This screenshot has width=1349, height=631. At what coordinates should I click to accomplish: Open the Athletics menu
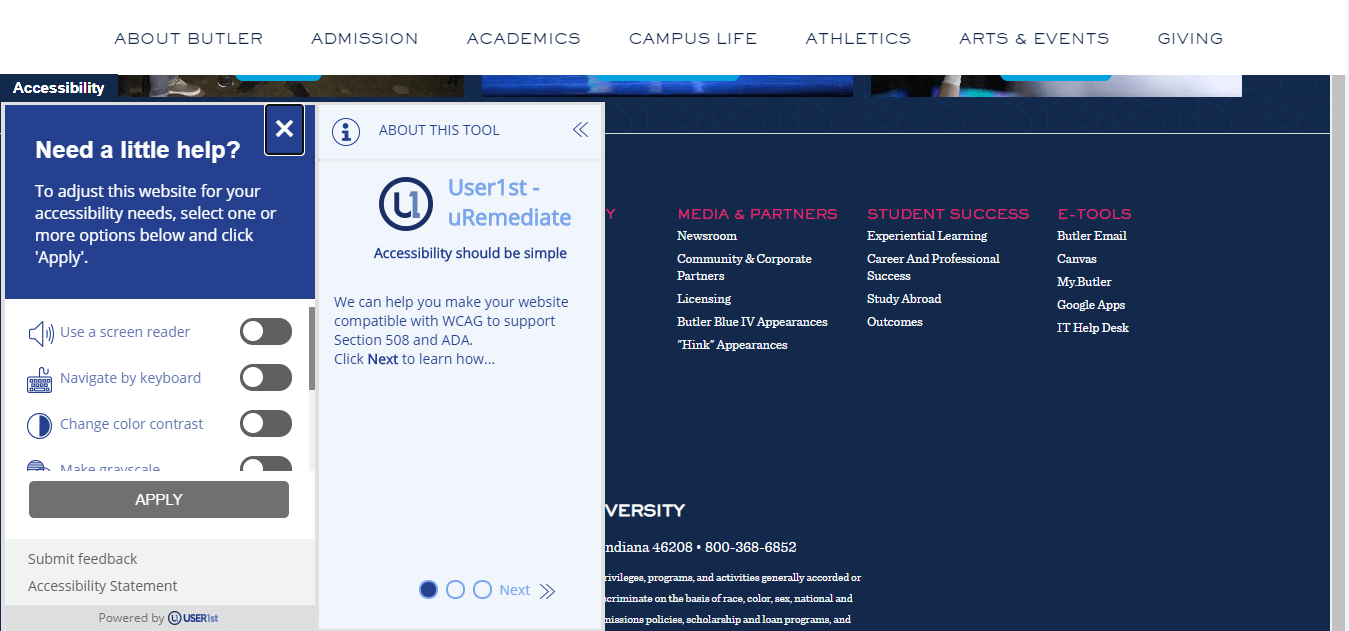(x=859, y=39)
